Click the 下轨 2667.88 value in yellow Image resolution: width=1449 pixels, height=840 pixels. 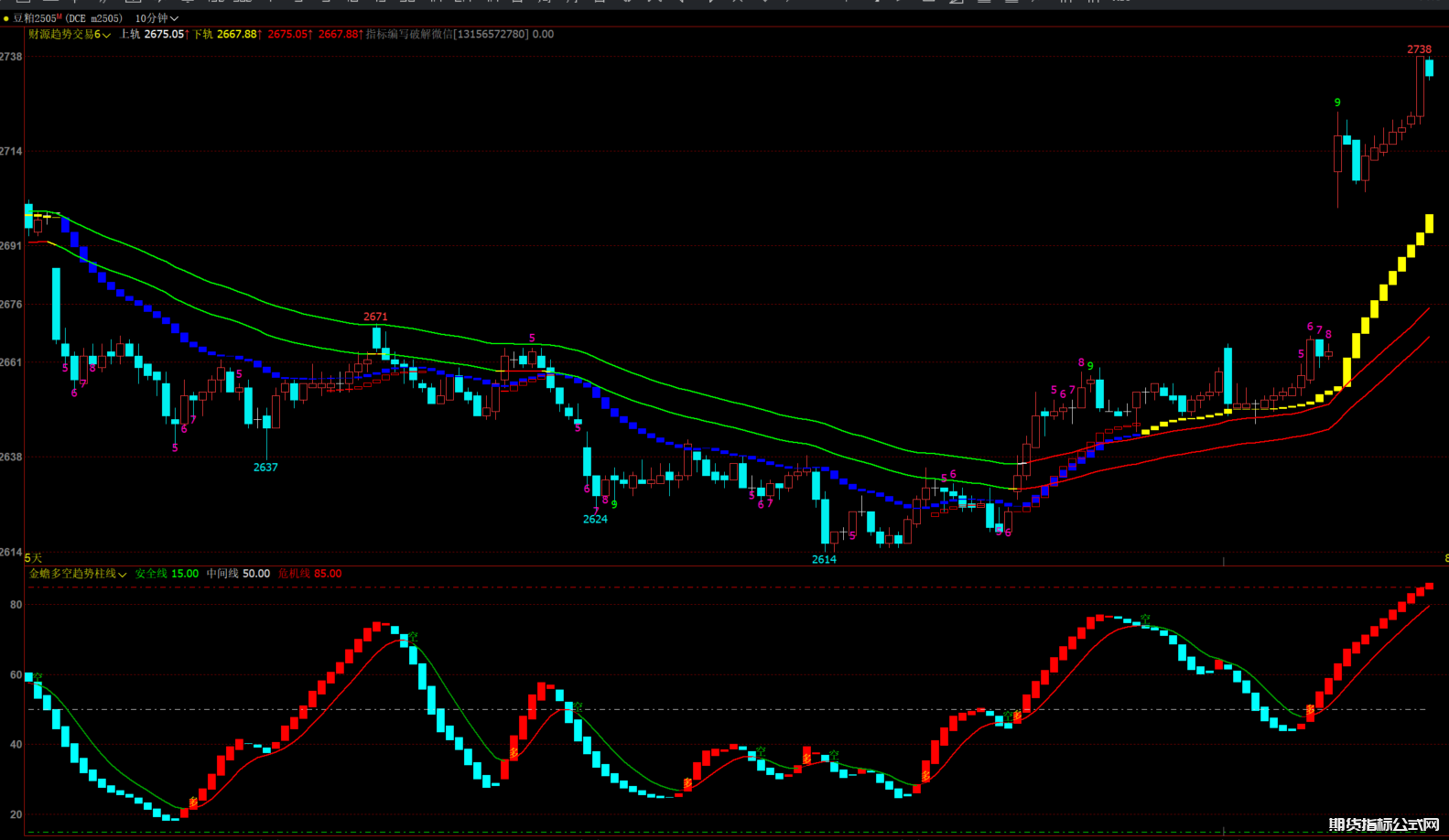226,35
